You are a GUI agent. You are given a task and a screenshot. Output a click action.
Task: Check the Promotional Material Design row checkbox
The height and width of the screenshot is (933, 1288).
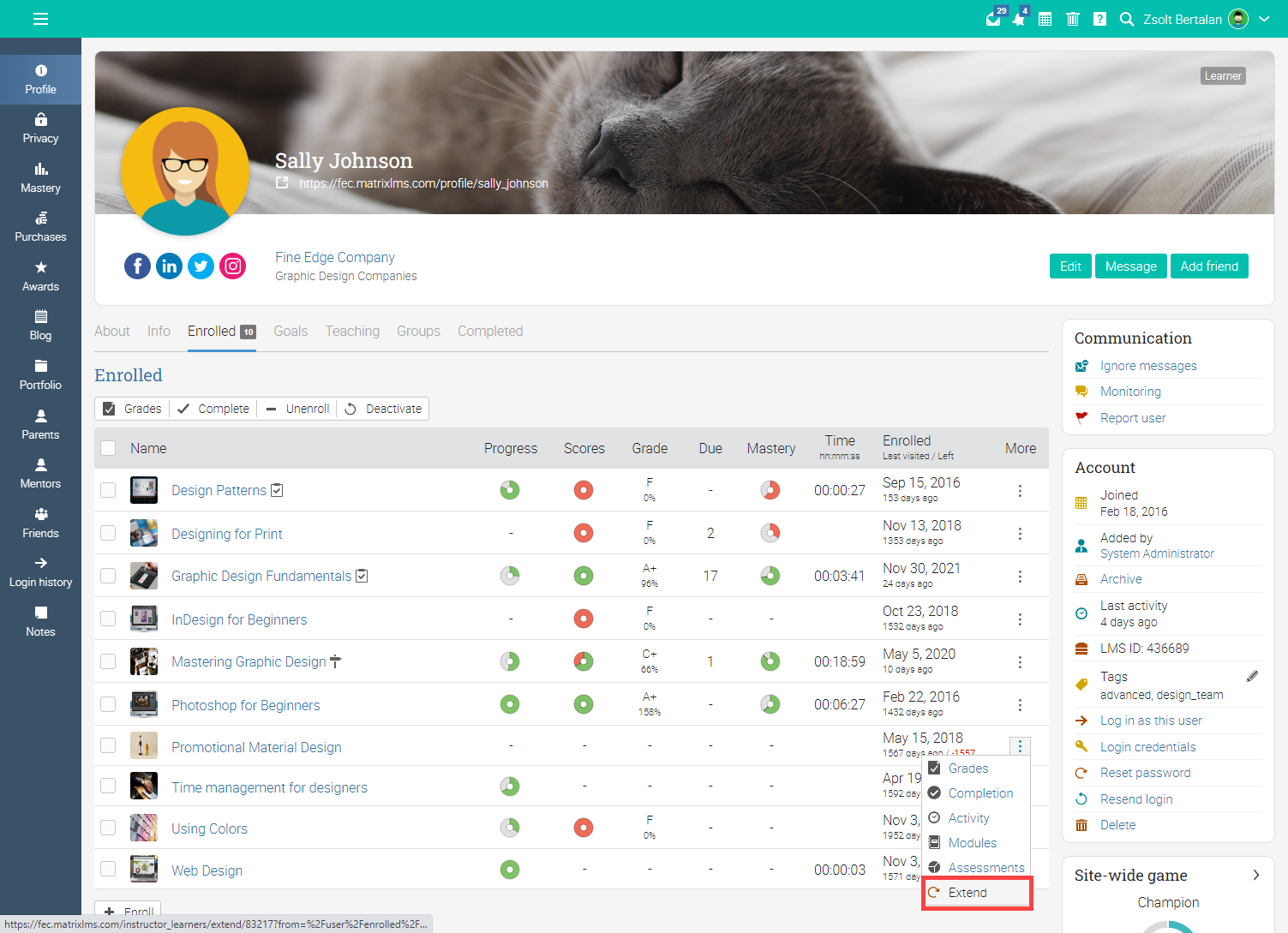(108, 745)
